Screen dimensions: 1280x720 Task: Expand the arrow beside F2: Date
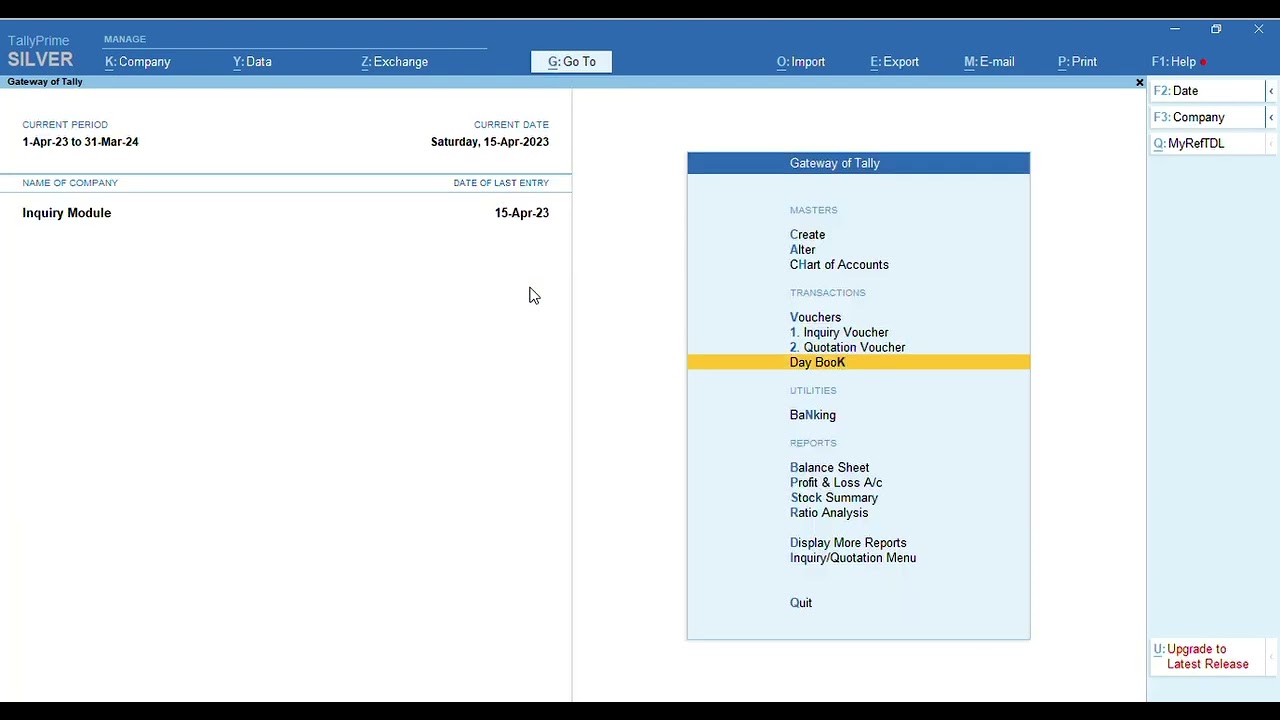click(1271, 91)
